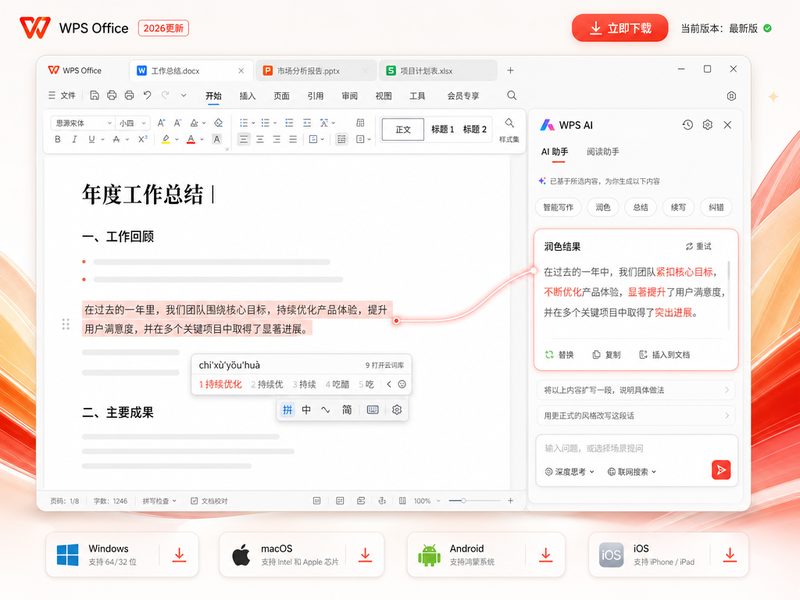Viewport: 800px width, 600px height.
Task: Click 替换 in the AI result card
Action: tap(560, 355)
